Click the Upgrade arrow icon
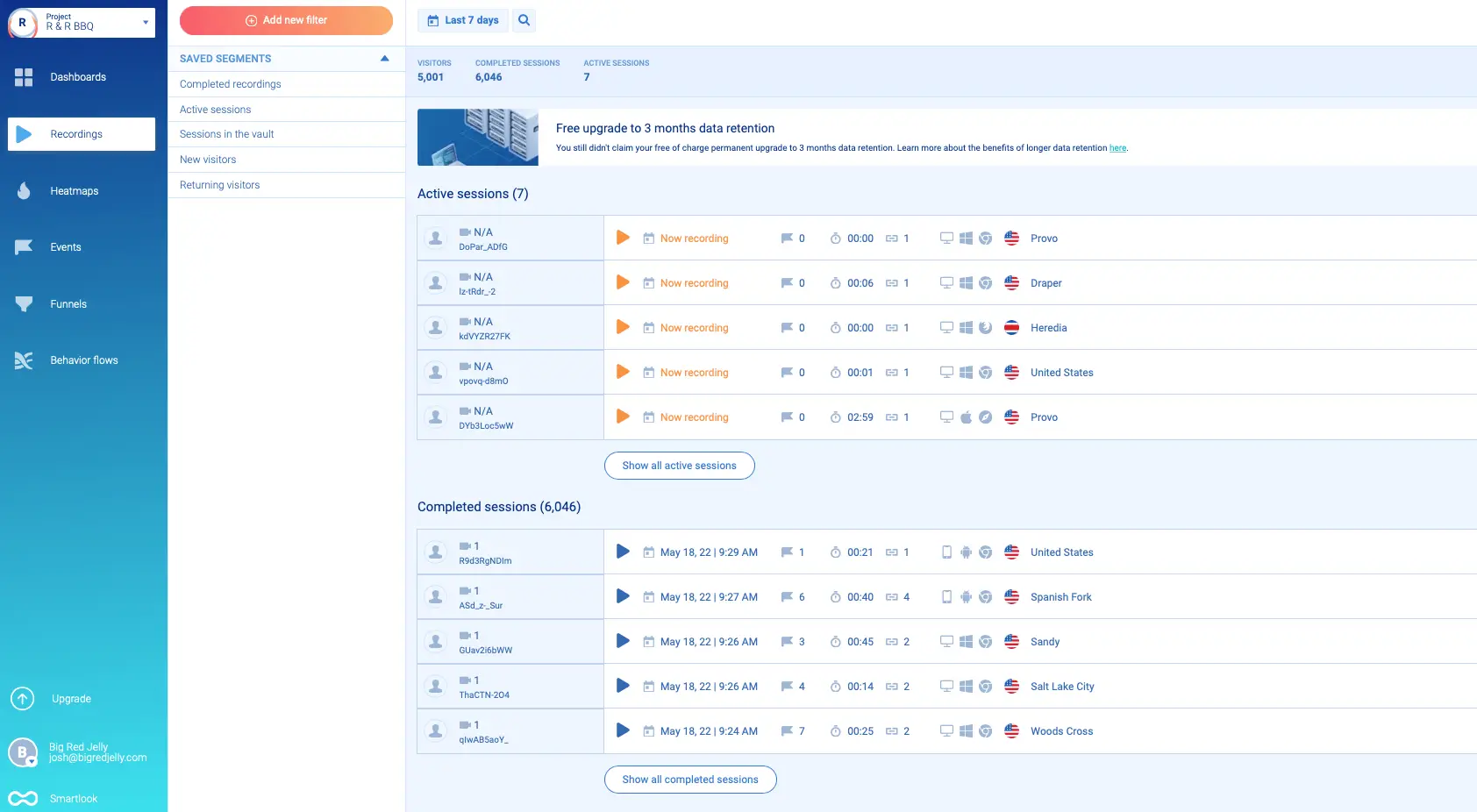1477x812 pixels. (23, 699)
